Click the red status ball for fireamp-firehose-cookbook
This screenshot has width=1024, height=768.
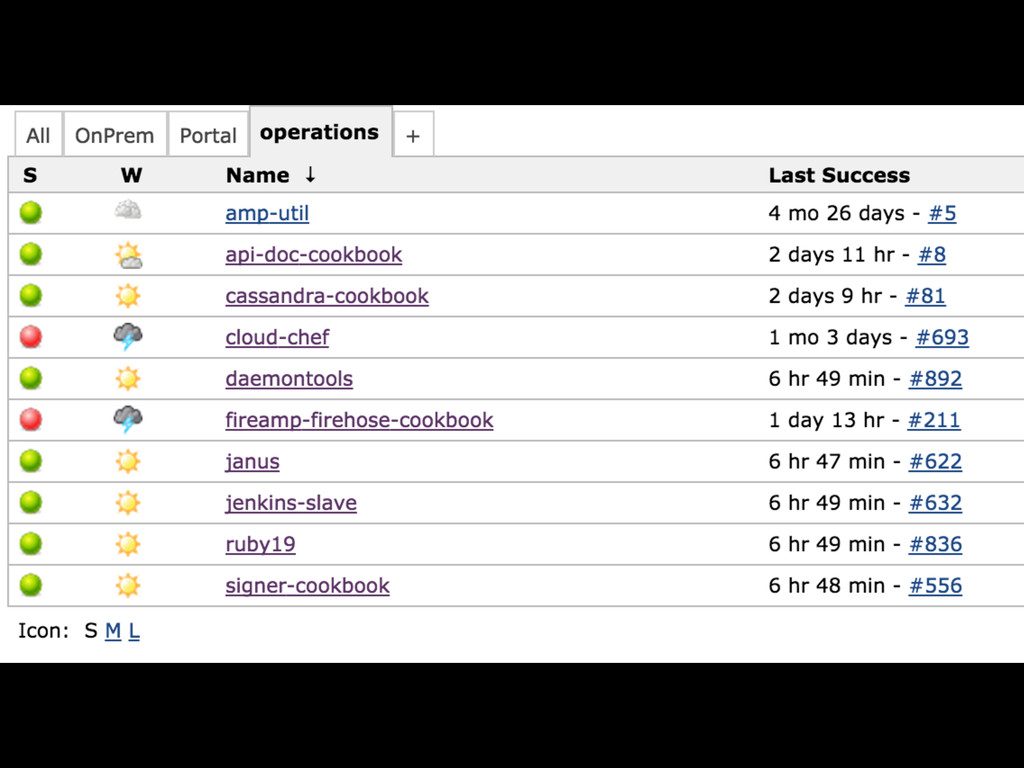point(31,419)
